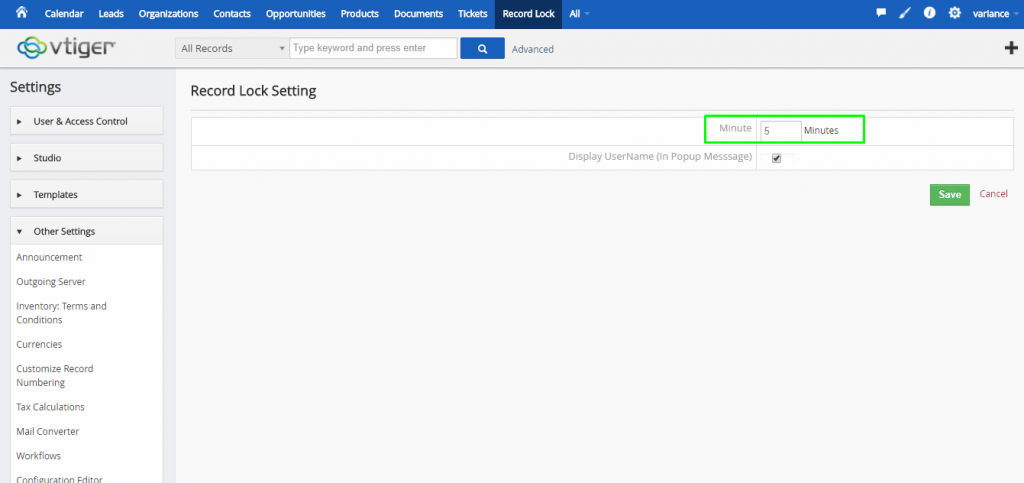The image size is (1024, 483).
Task: Open Customize Record Numbering
Action: (x=55, y=375)
